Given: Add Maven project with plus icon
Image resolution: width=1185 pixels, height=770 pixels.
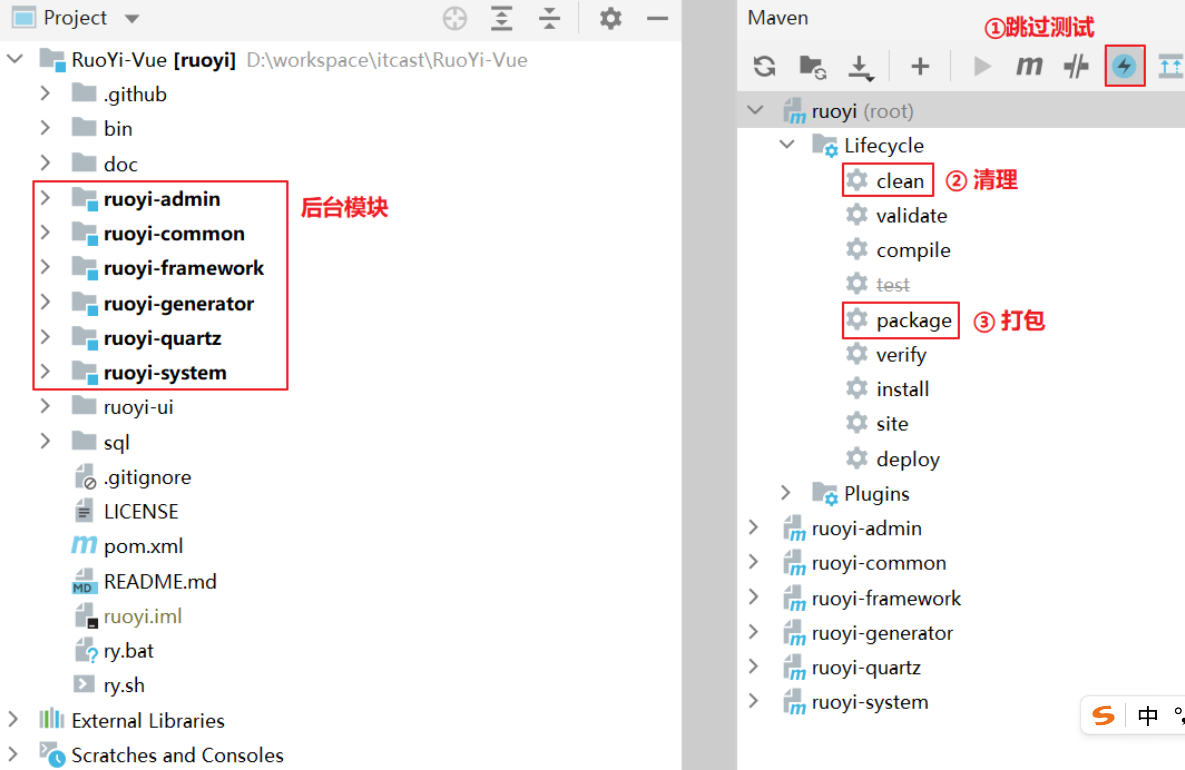Looking at the screenshot, I should pos(920,66).
